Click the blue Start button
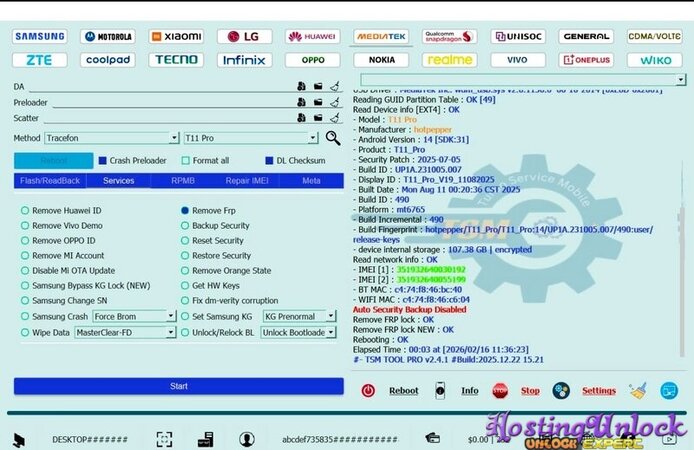The image size is (694, 450). coord(178,386)
